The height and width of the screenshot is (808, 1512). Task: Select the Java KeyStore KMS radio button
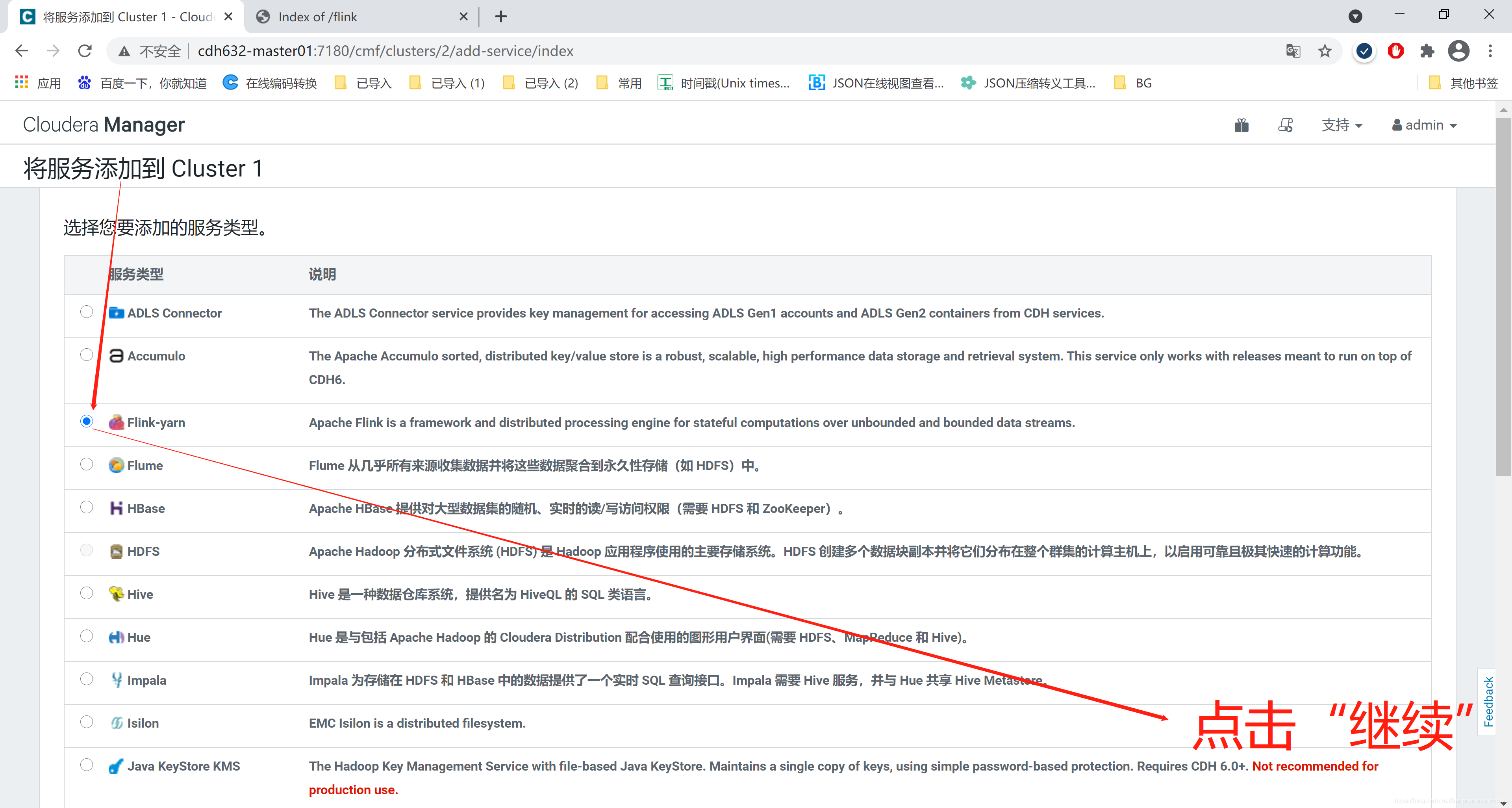[x=86, y=765]
